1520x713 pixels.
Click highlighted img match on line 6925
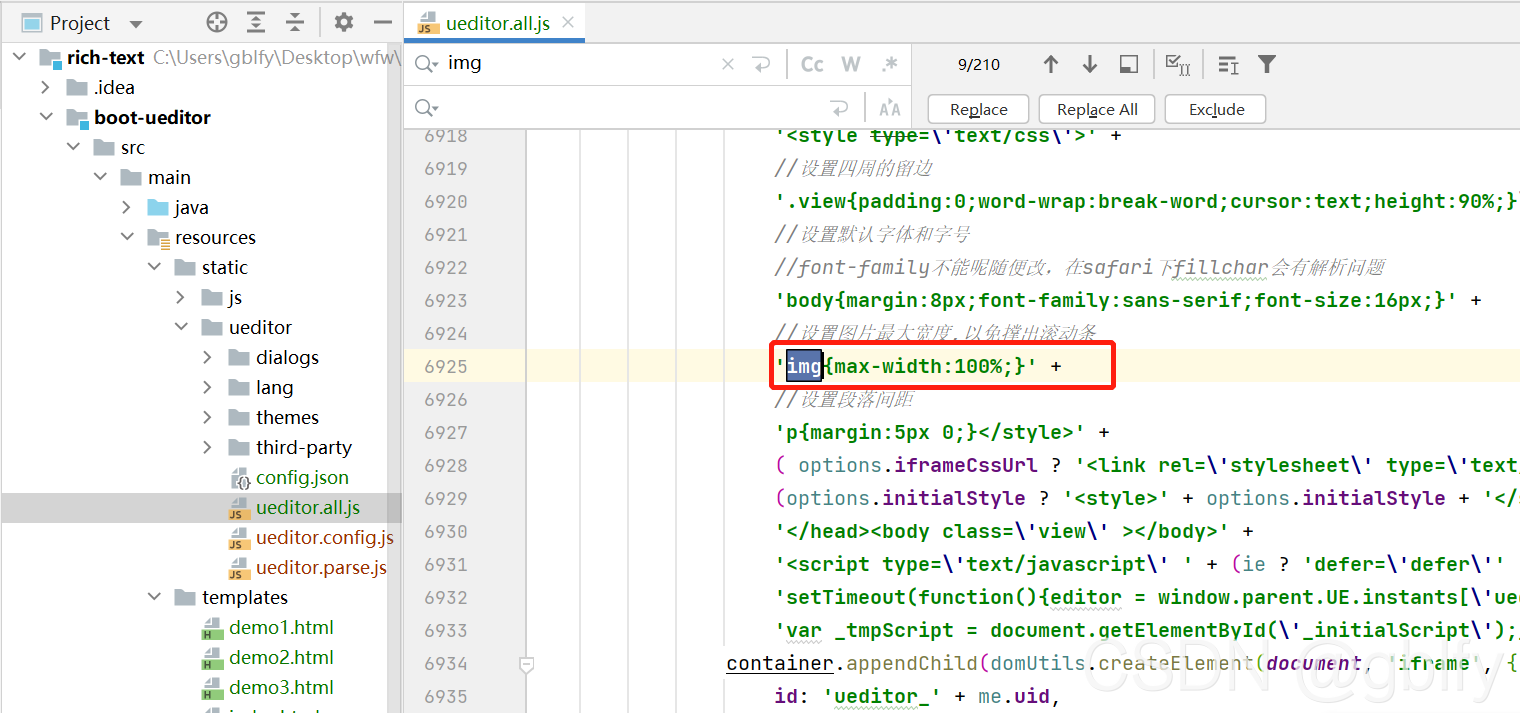[804, 366]
